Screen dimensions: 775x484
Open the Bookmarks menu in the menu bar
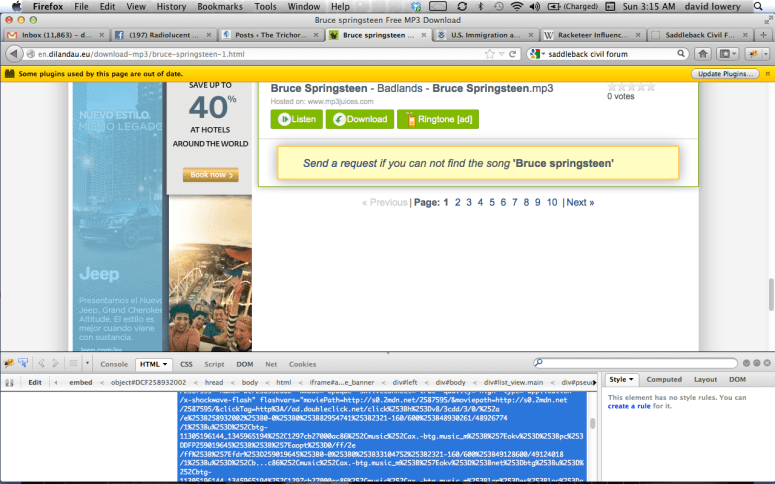(220, 6)
